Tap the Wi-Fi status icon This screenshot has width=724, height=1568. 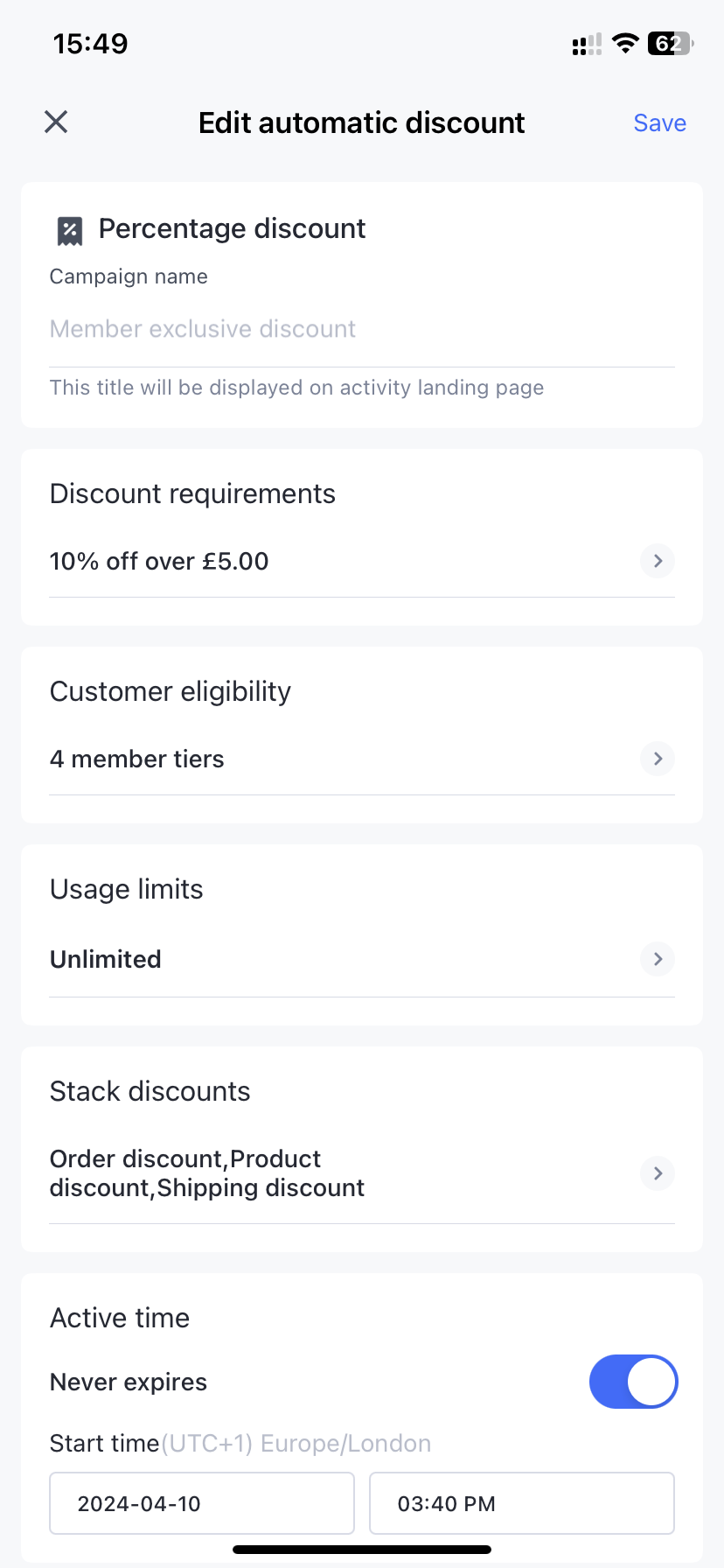click(x=625, y=44)
